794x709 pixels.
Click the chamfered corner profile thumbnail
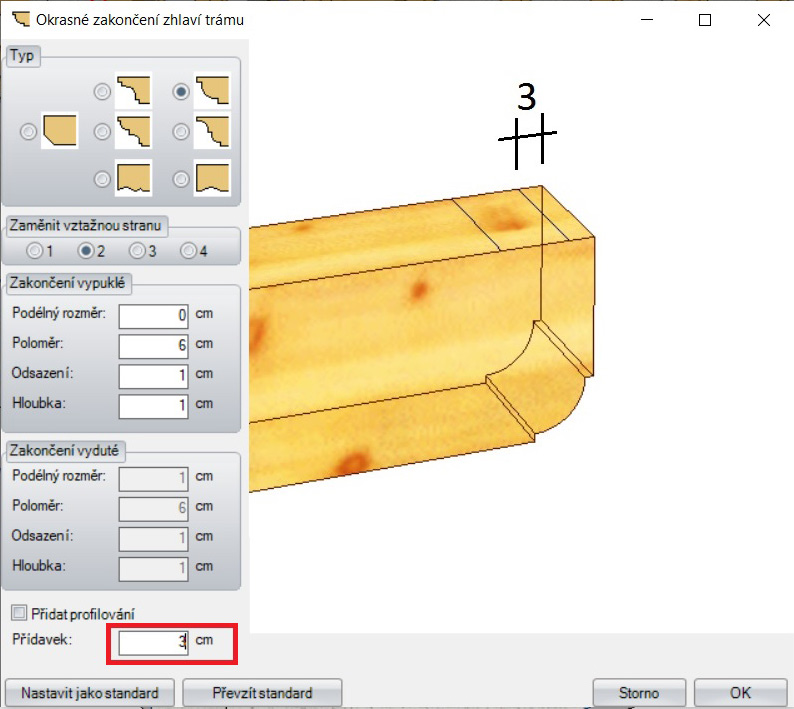[x=60, y=131]
